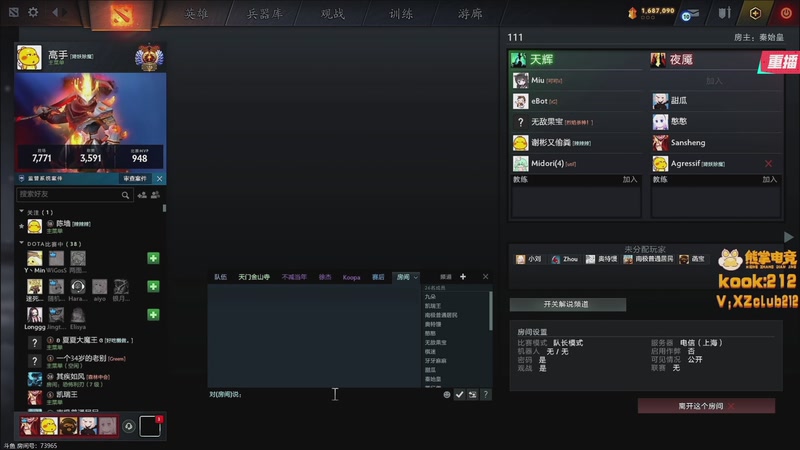Viewport: 800px width, 450px height.
Task: Open the 高手 profile avatar
Action: (29, 58)
